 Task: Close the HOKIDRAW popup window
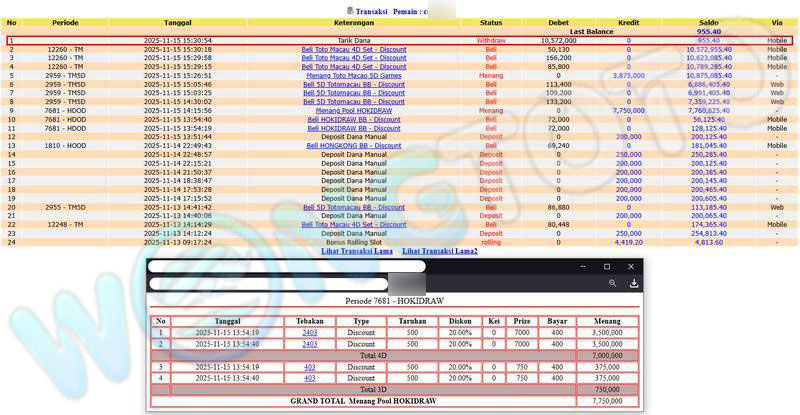[631, 267]
